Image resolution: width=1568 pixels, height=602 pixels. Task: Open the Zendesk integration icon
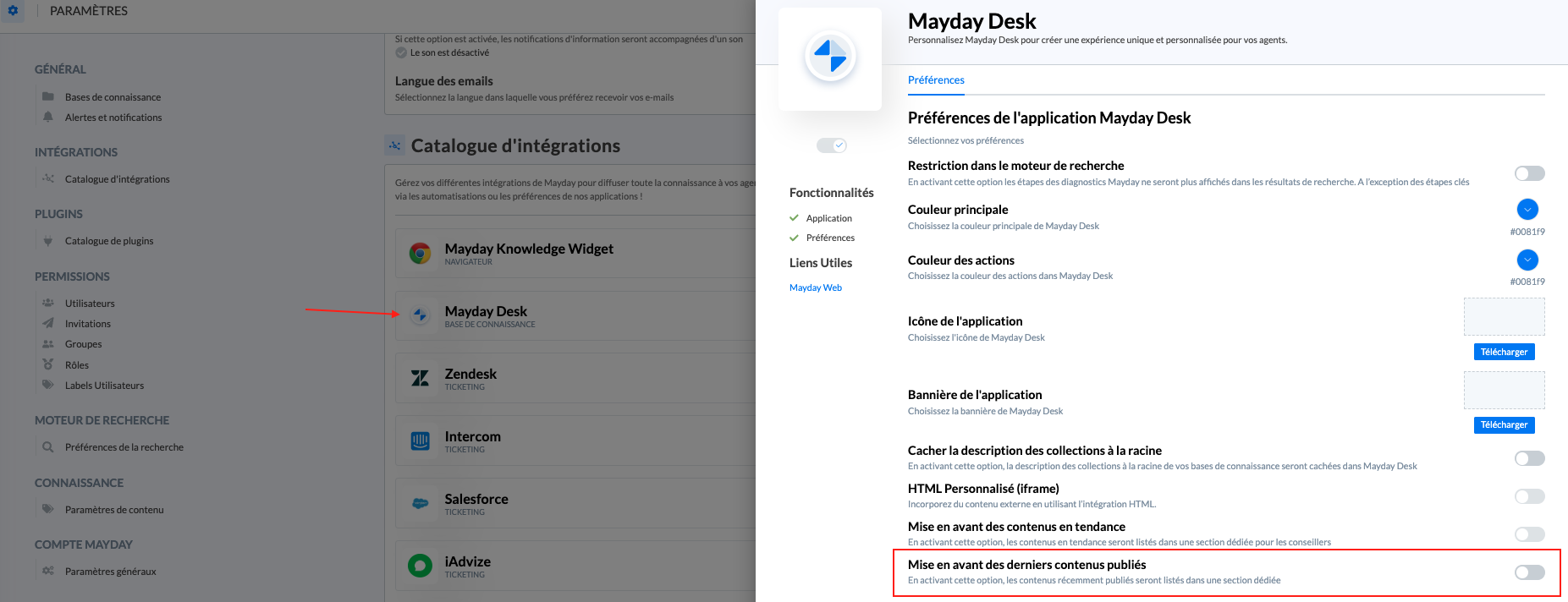click(420, 378)
